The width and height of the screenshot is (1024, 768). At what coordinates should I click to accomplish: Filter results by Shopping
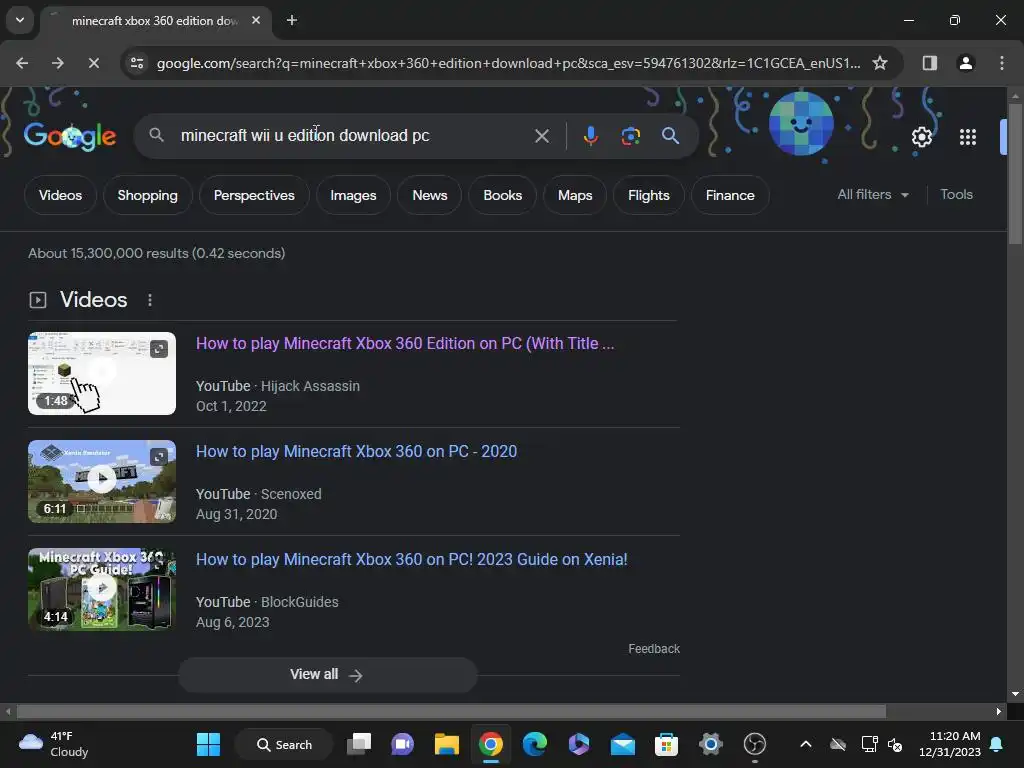point(148,195)
